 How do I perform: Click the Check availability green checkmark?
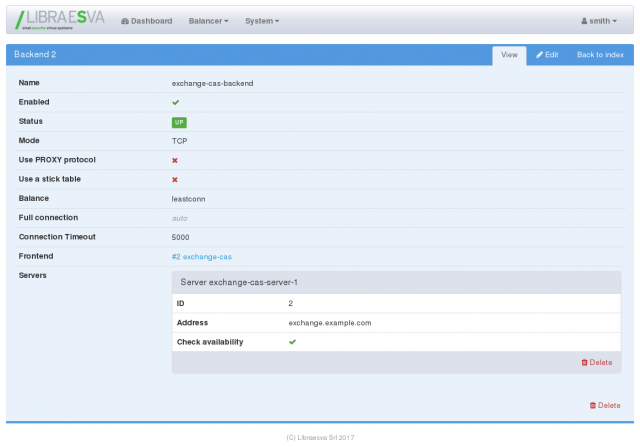click(293, 342)
